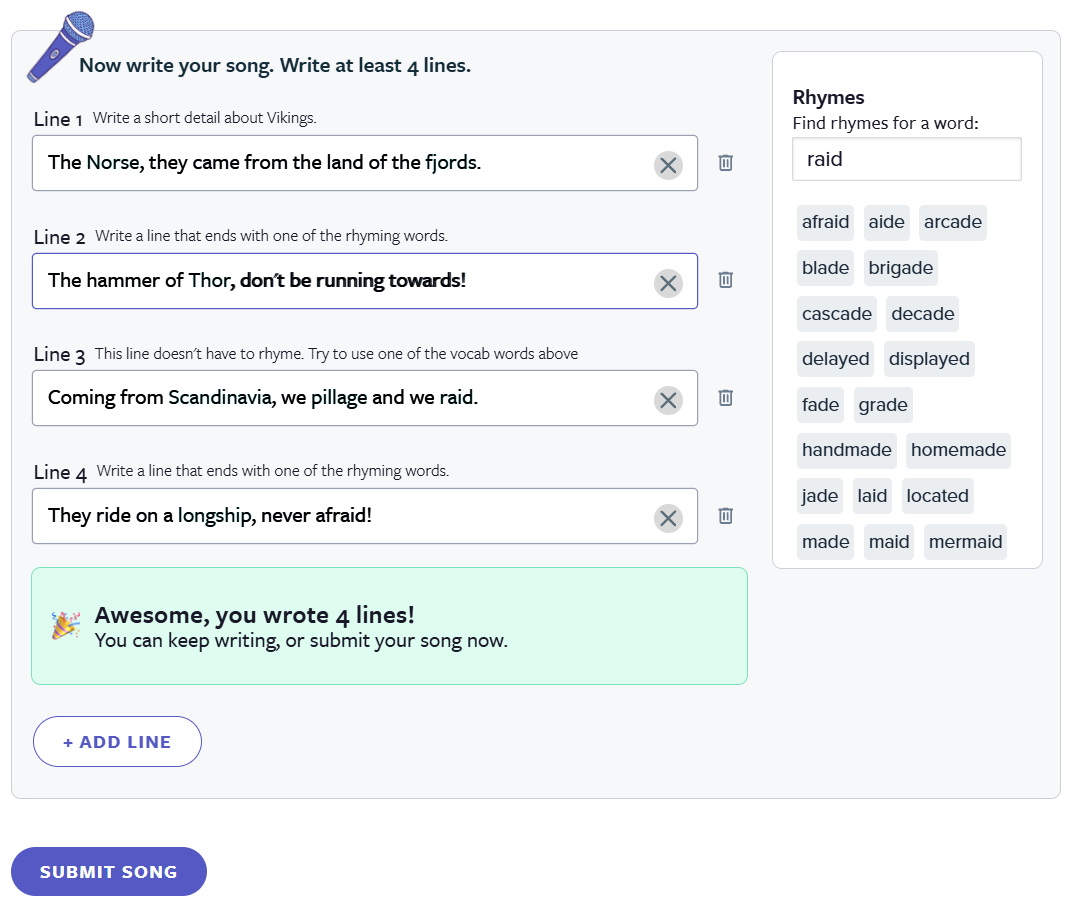The height and width of the screenshot is (908, 1069).
Task: Choose the rhyme word 'aide'
Action: (x=886, y=222)
